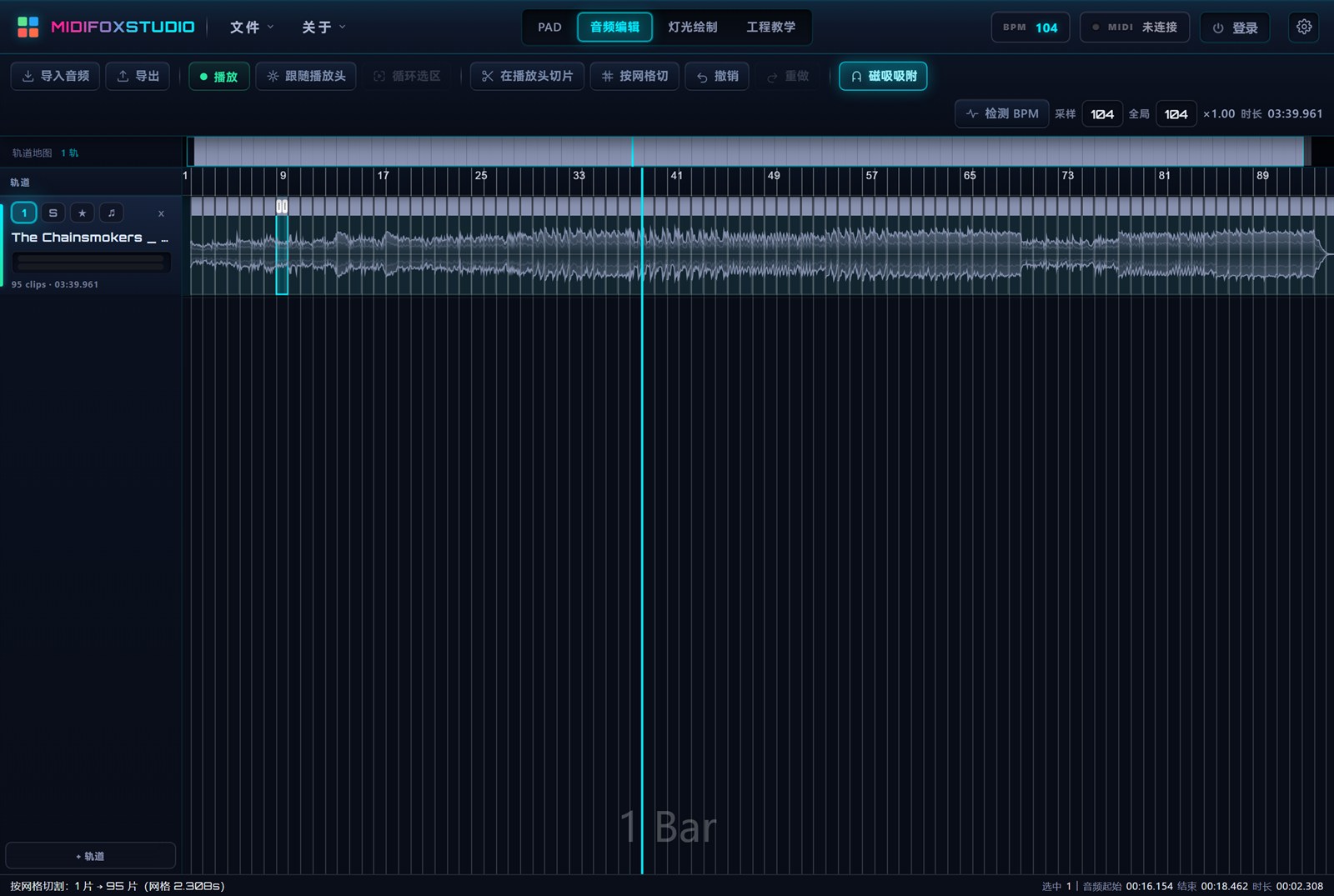This screenshot has width=1334, height=896.
Task: Start playback with 播放 button
Action: [x=218, y=76]
